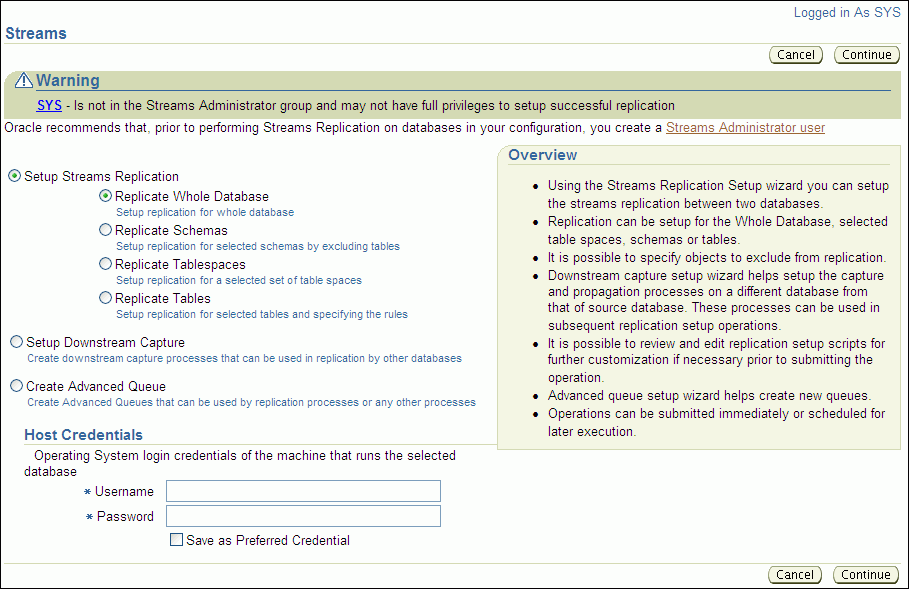
Task: Choose Replicate Whole Database option
Action: pyautogui.click(x=106, y=197)
